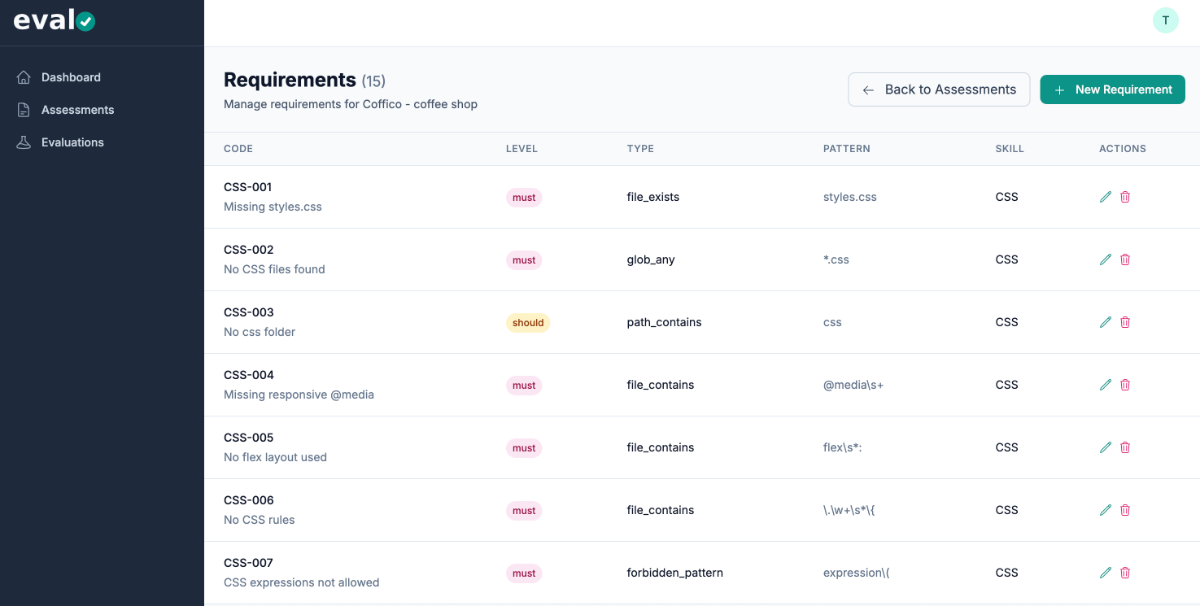The width and height of the screenshot is (1200, 606).
Task: Delete the CSS-001 requirement via trash icon
Action: tap(1125, 197)
